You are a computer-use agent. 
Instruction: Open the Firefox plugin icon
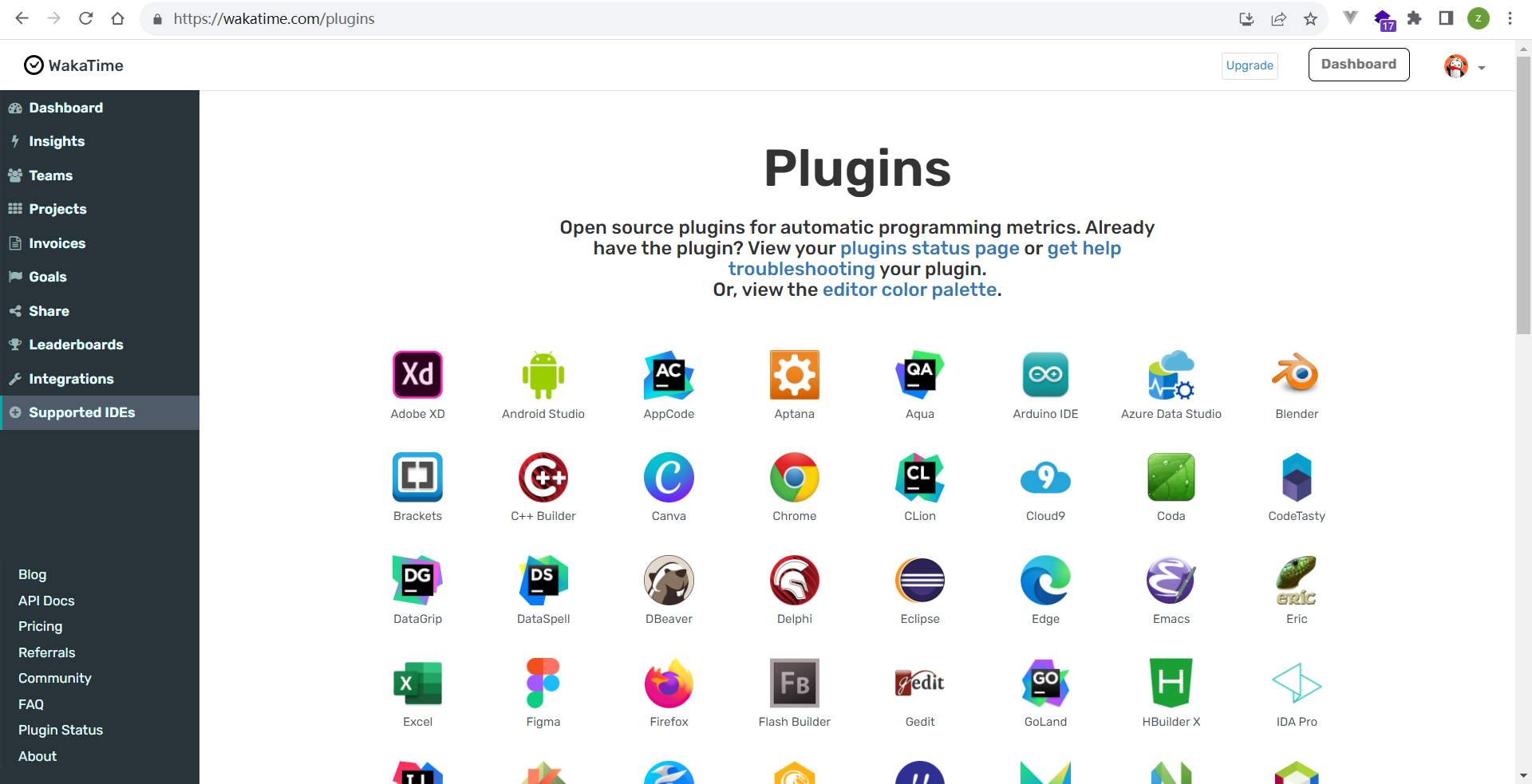[x=669, y=683]
